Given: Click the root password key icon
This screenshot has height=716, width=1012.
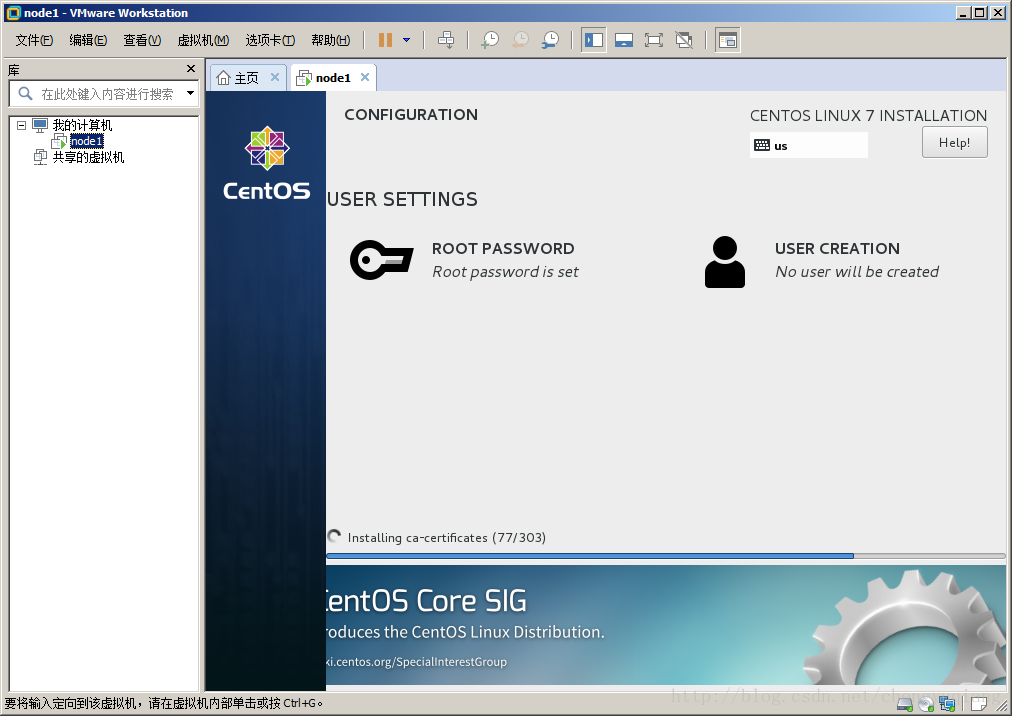Looking at the screenshot, I should point(381,260).
